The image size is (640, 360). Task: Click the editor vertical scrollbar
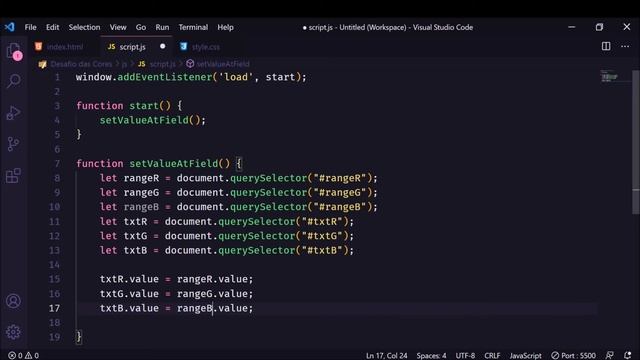pos(636,142)
